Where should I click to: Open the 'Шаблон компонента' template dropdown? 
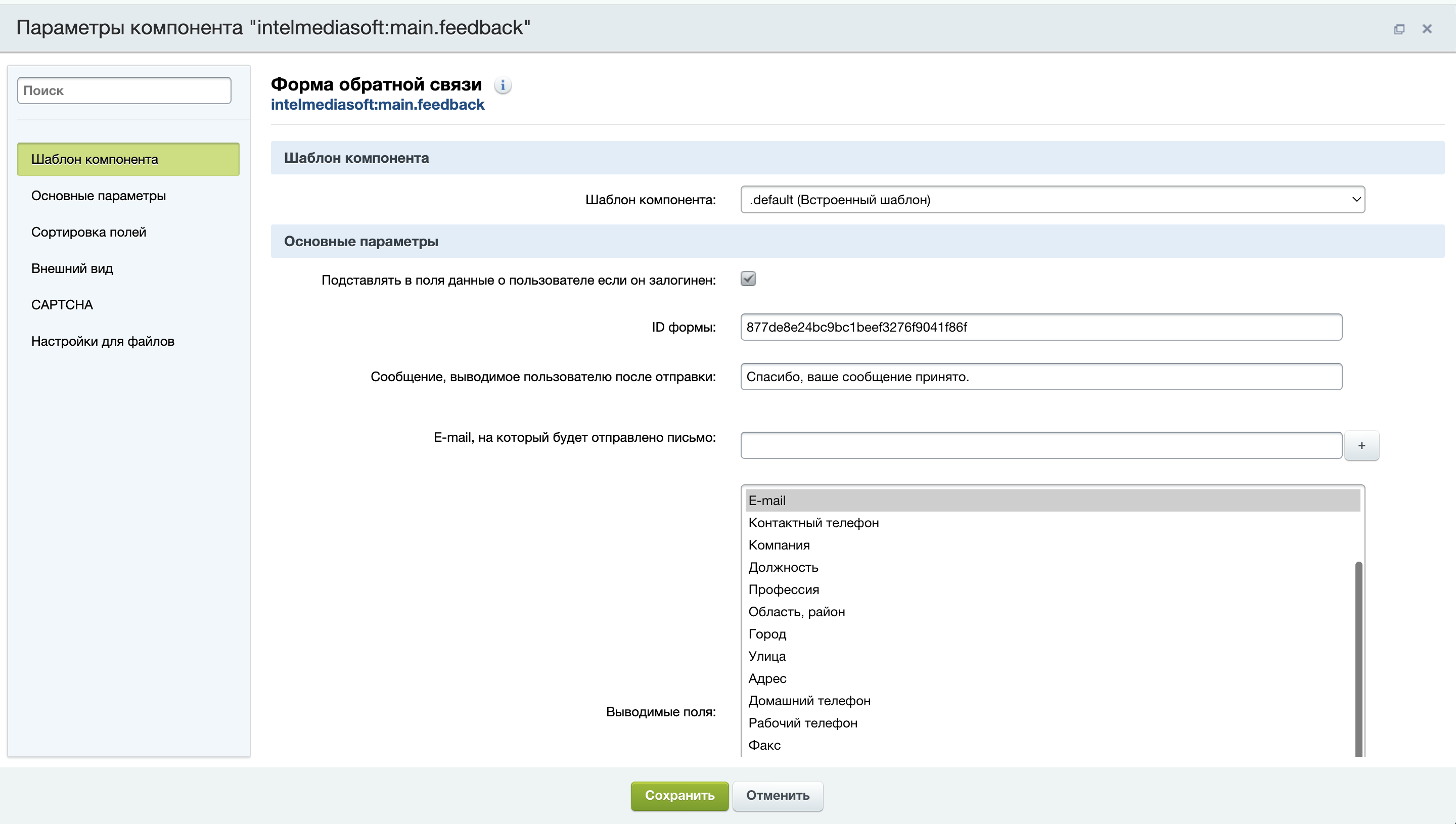tap(1053, 199)
